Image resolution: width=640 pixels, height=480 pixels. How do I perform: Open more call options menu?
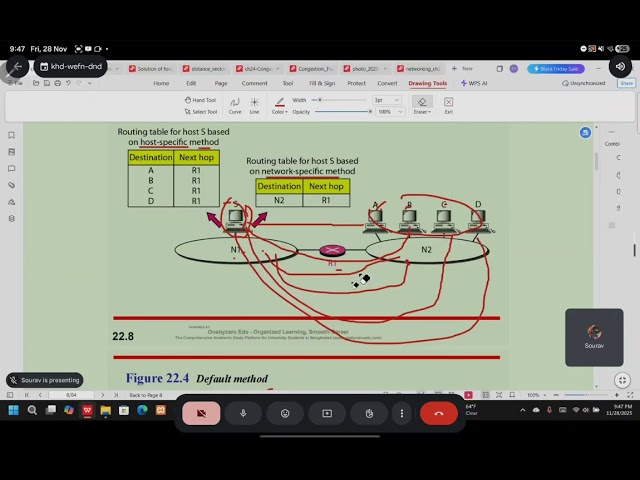pyautogui.click(x=402, y=413)
